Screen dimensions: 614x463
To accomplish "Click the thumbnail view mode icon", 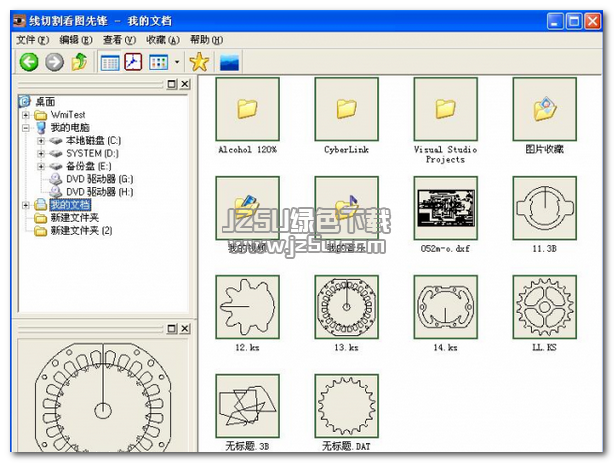I will click(158, 62).
